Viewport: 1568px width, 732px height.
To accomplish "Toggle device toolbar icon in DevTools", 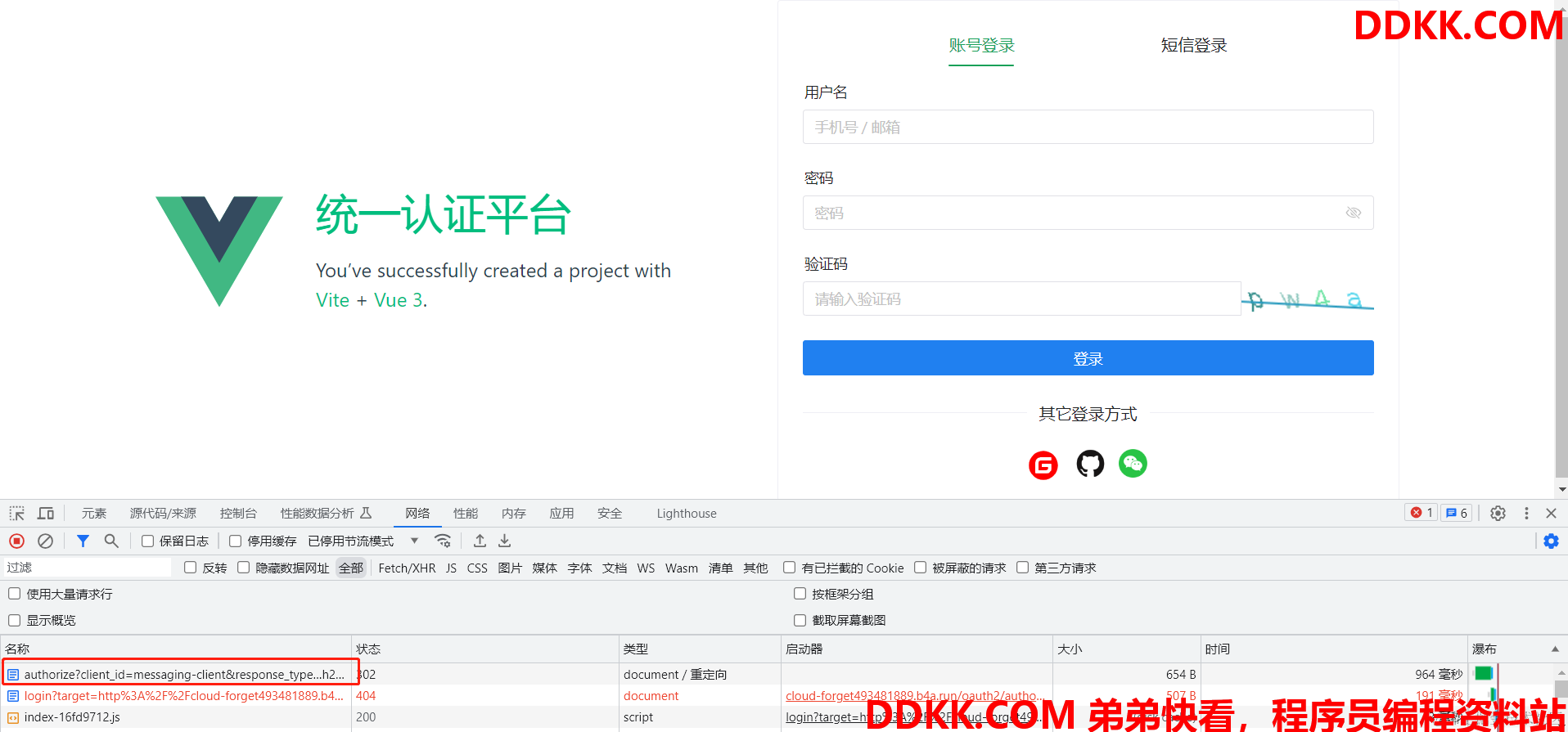I will click(46, 514).
